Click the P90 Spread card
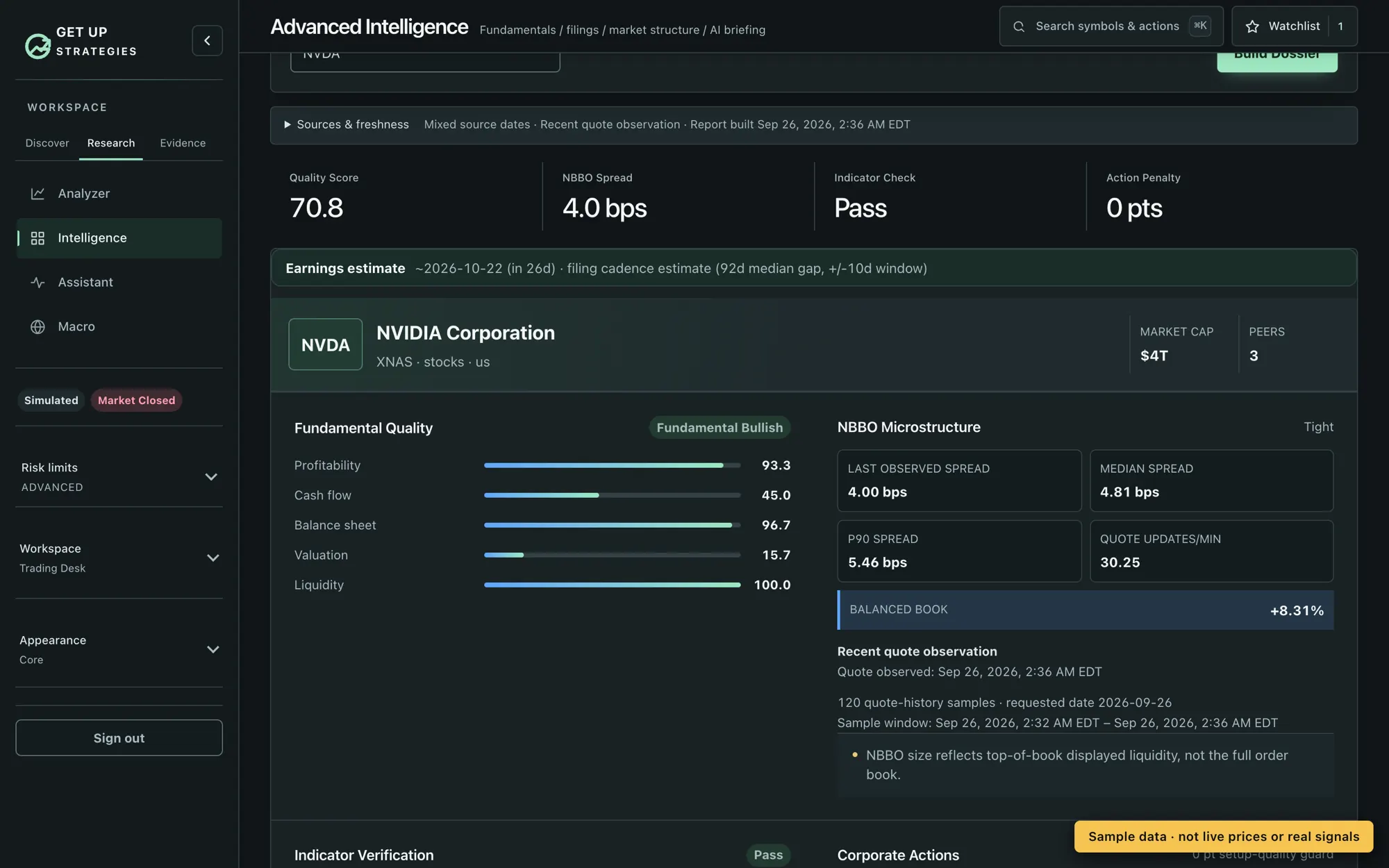Screen dimensions: 1389x868 coord(959,551)
